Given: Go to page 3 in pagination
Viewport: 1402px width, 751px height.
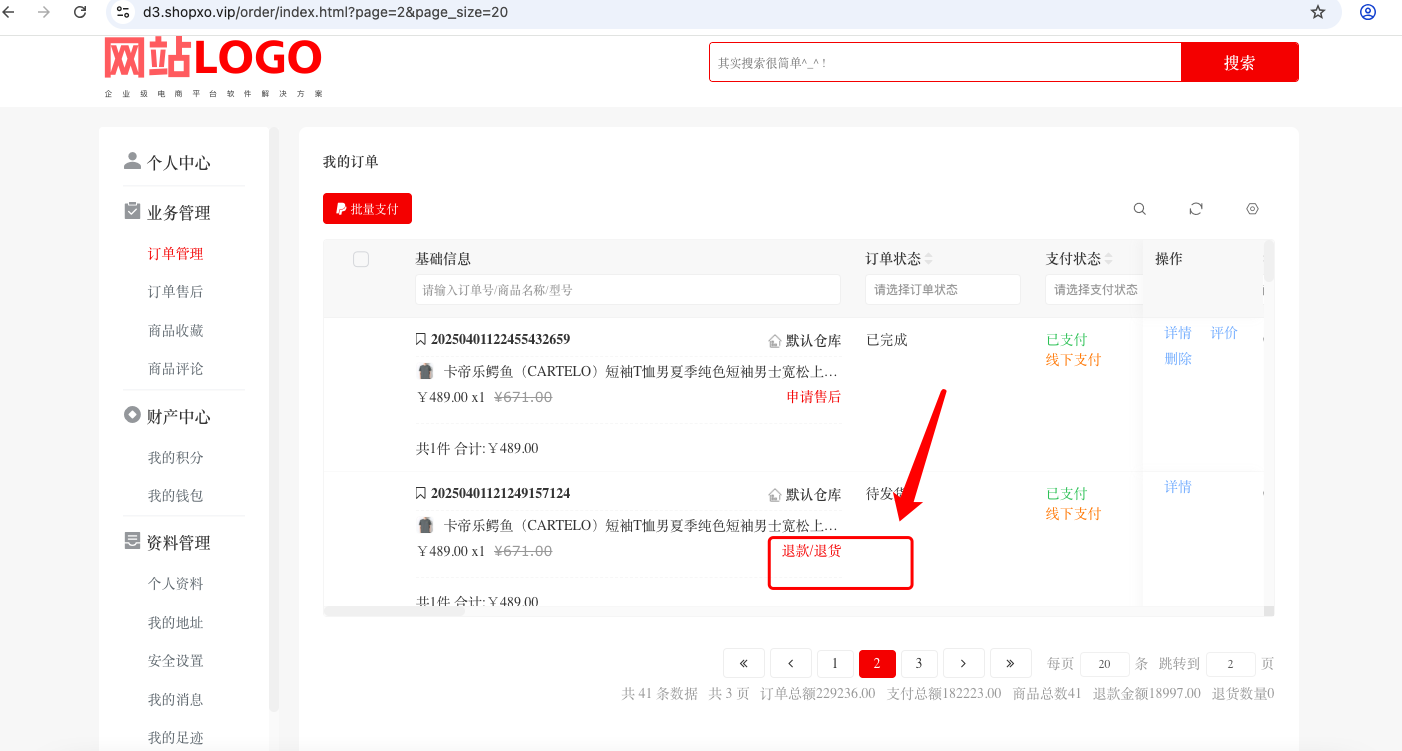Looking at the screenshot, I should pyautogui.click(x=919, y=663).
